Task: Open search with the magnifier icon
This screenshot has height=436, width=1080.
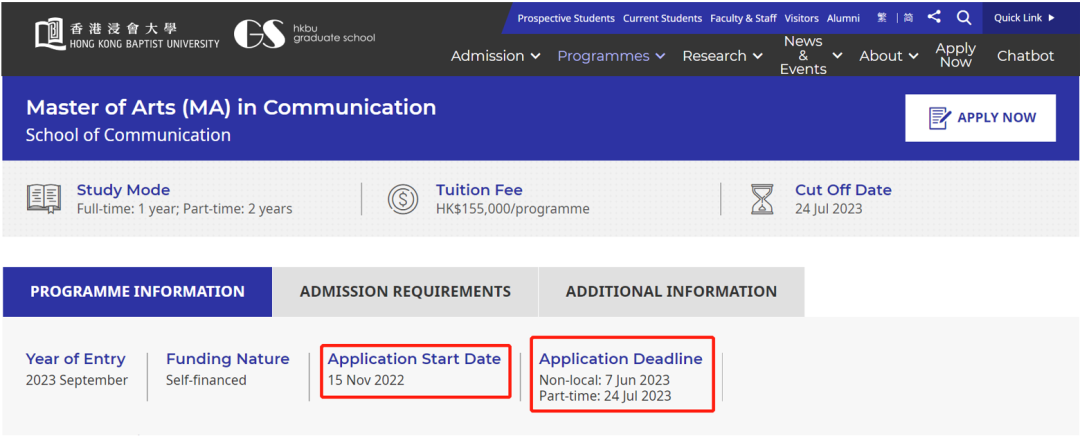Action: [964, 17]
